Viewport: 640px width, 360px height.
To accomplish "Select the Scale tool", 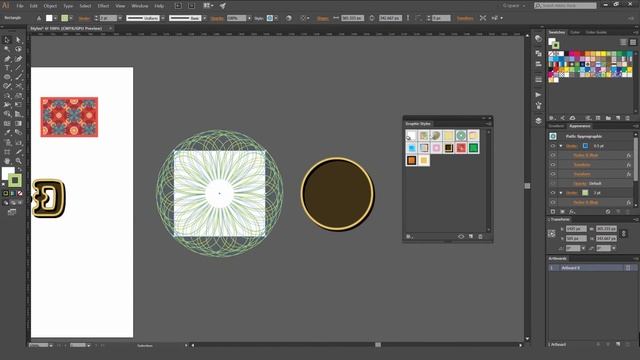I will point(18,96).
